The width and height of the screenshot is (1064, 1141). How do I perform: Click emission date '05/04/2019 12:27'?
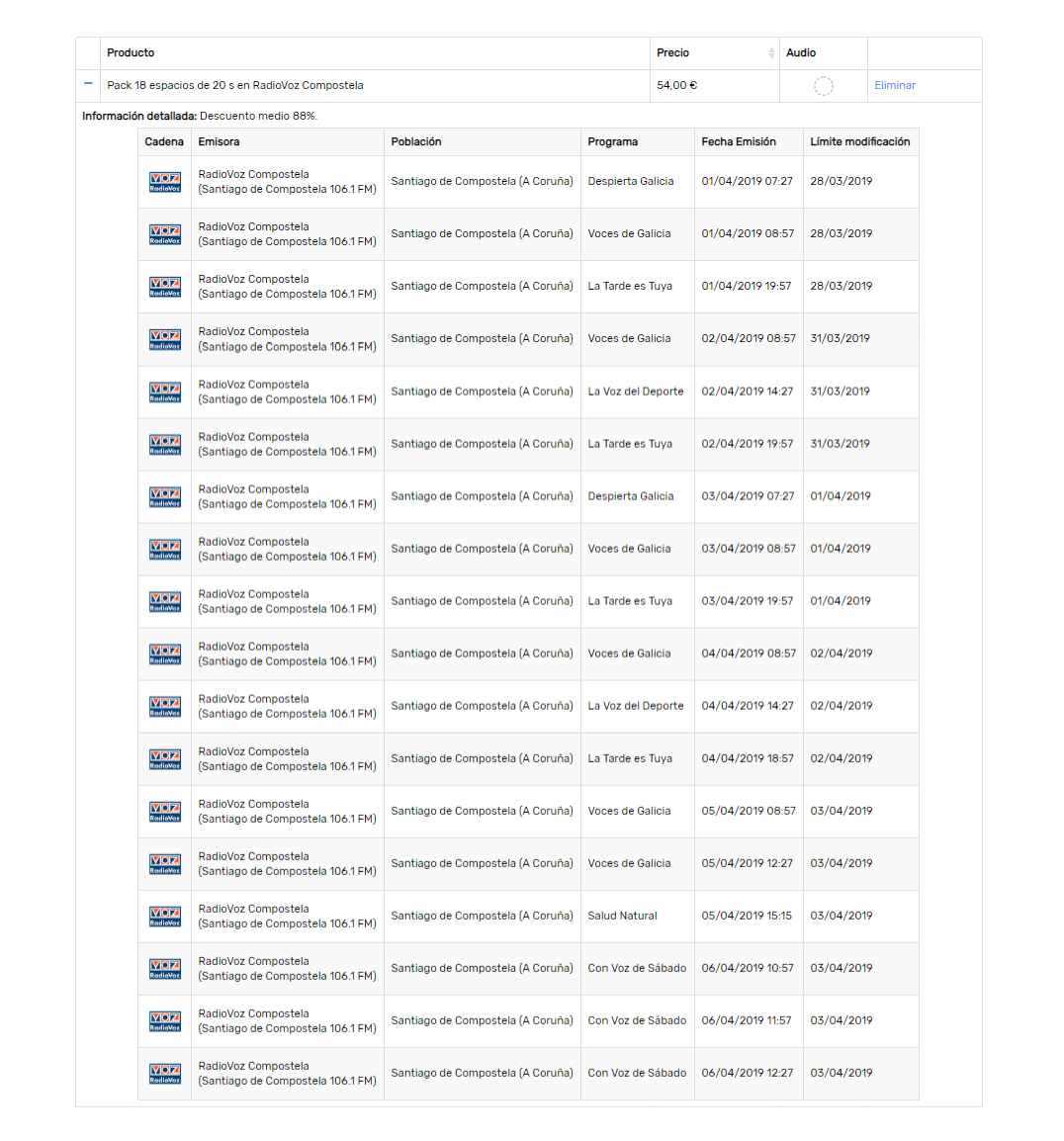coord(747,863)
